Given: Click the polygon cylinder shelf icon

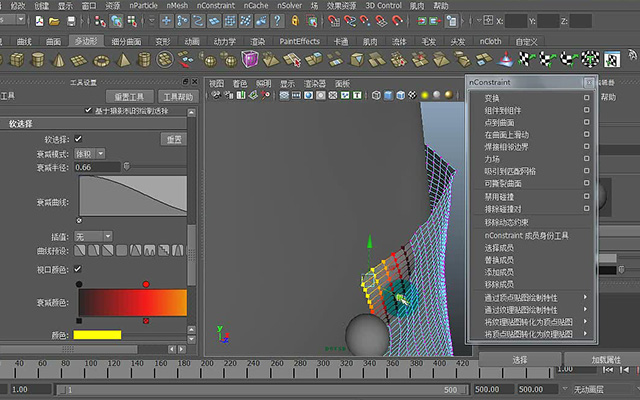Looking at the screenshot, I should point(38,60).
